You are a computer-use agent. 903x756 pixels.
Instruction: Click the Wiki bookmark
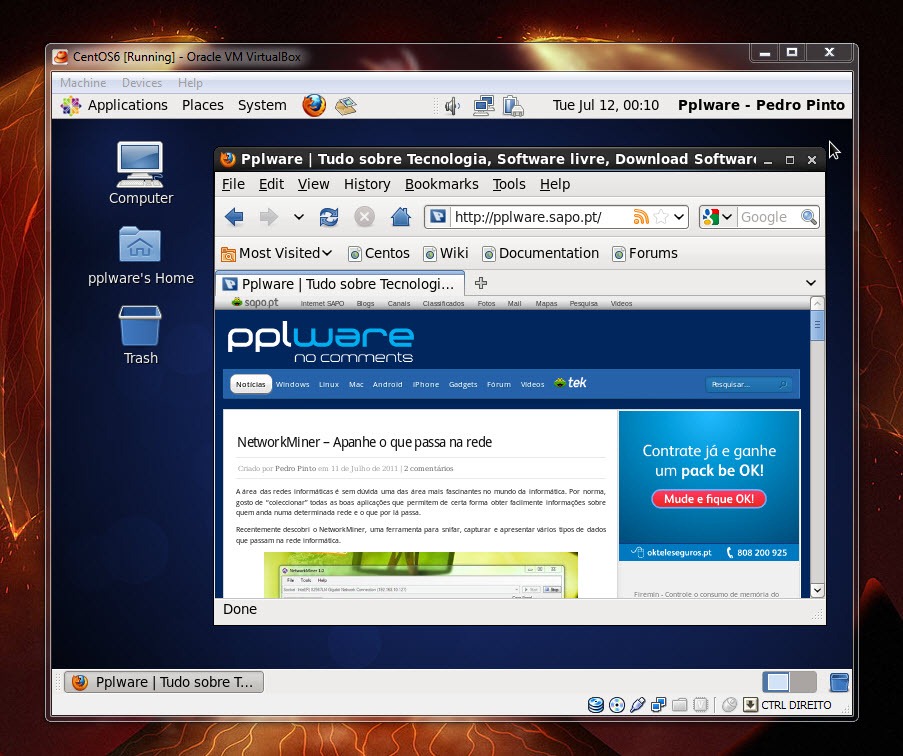446,253
